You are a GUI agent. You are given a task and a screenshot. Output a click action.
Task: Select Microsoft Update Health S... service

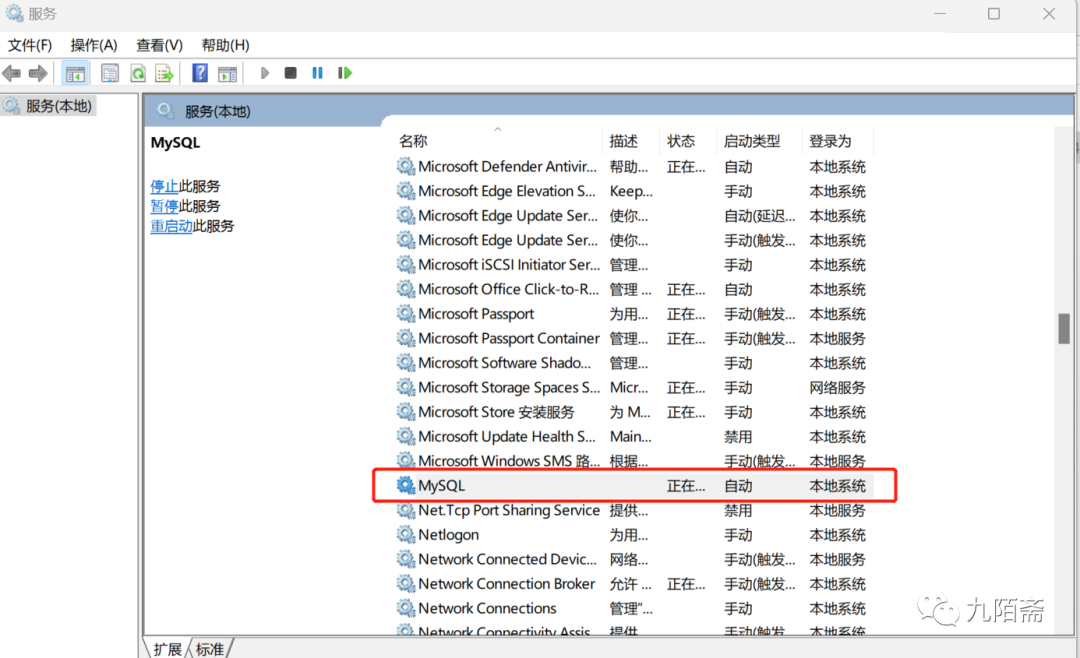634,437
